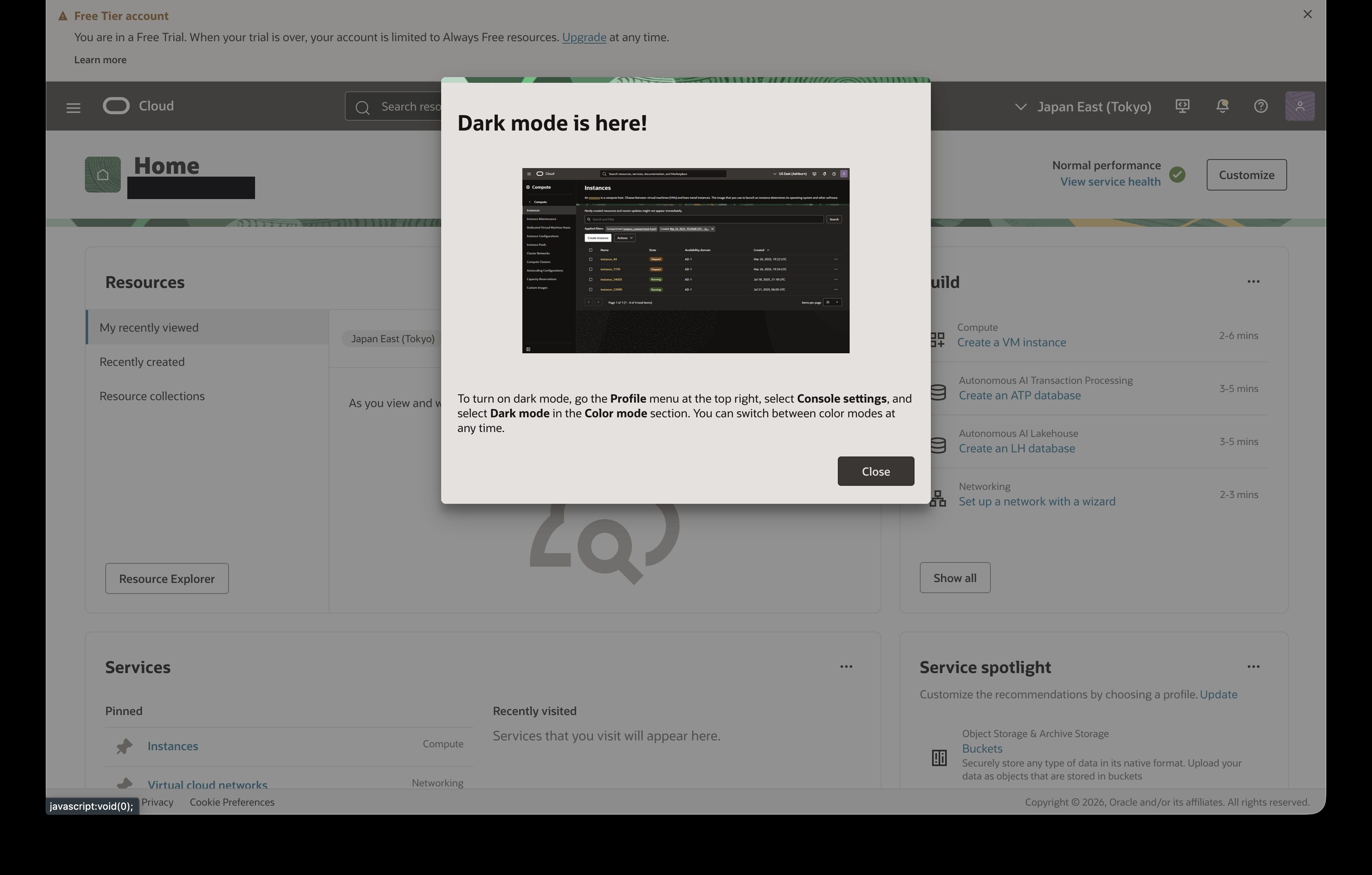Click Update link in Service spotlight
The image size is (1372, 875).
coord(1219,694)
